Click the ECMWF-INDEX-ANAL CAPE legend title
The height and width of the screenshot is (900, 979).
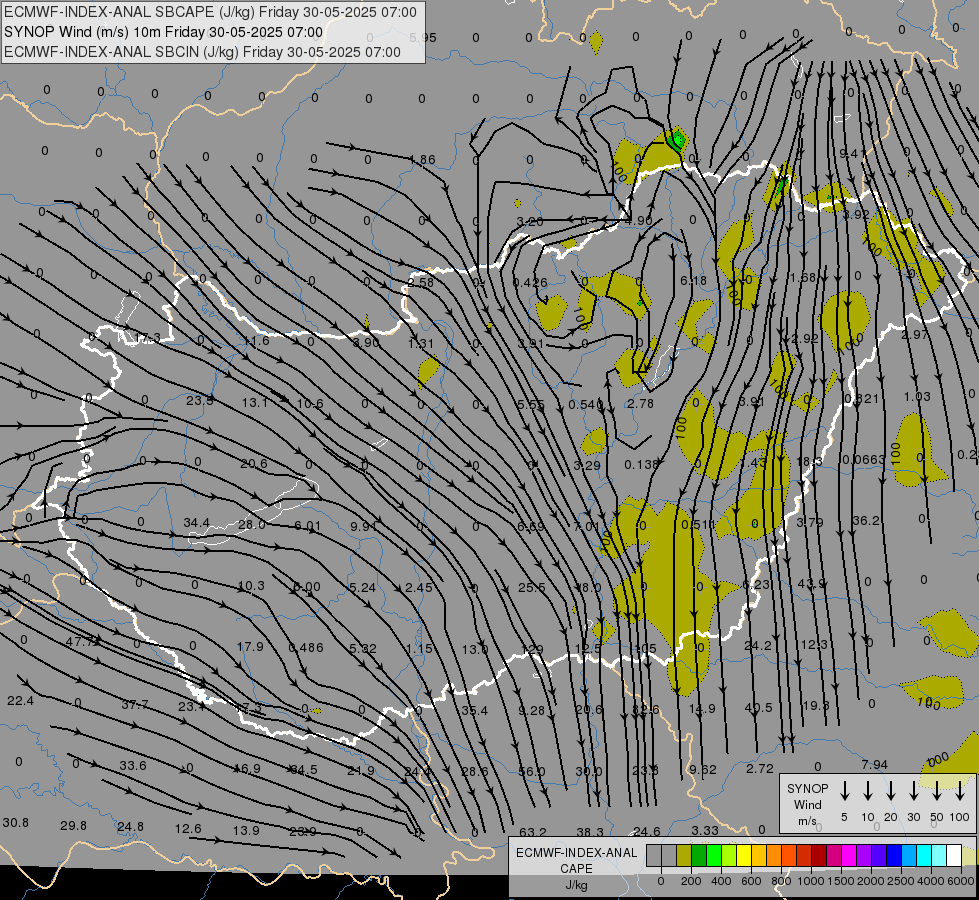coord(576,868)
